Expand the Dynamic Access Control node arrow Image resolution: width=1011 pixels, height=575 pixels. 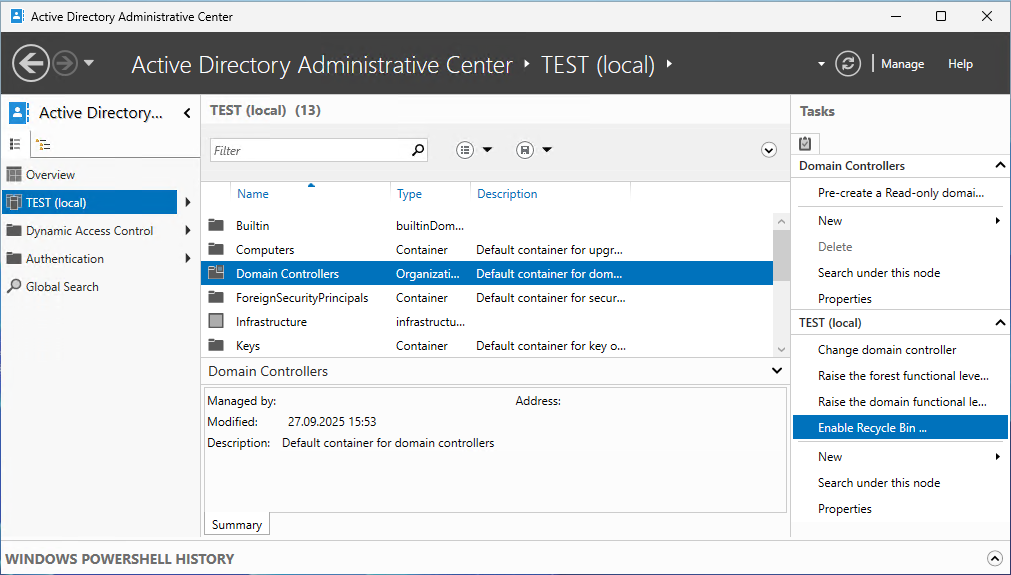188,231
